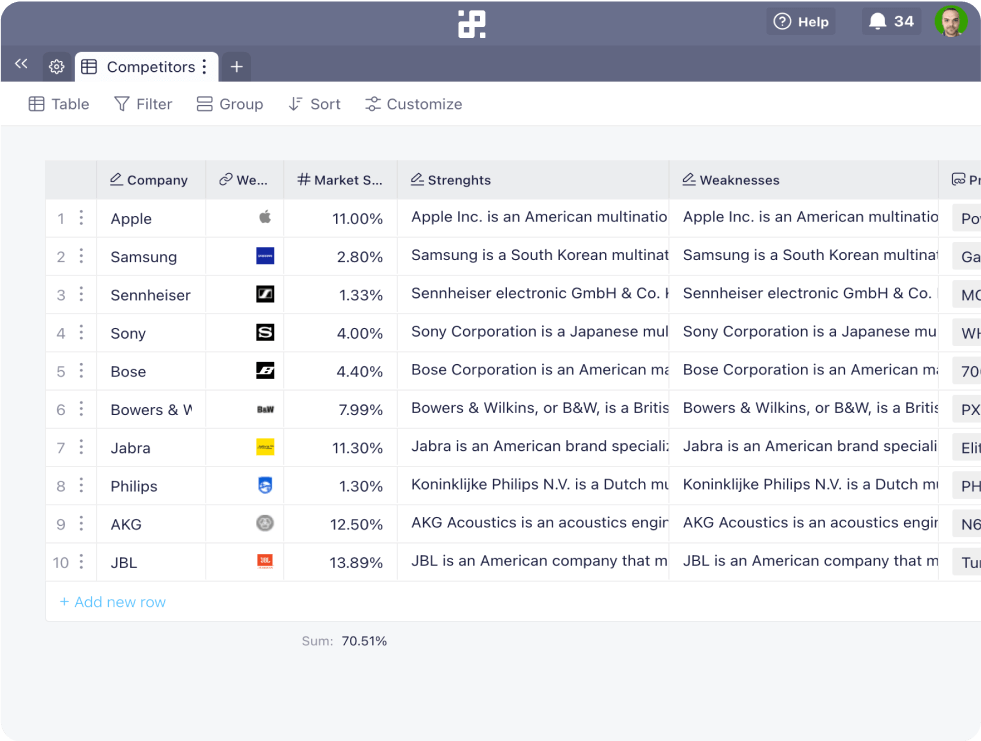Select the Jabra company name cell
Screen dimensions: 981x741
pos(151,447)
